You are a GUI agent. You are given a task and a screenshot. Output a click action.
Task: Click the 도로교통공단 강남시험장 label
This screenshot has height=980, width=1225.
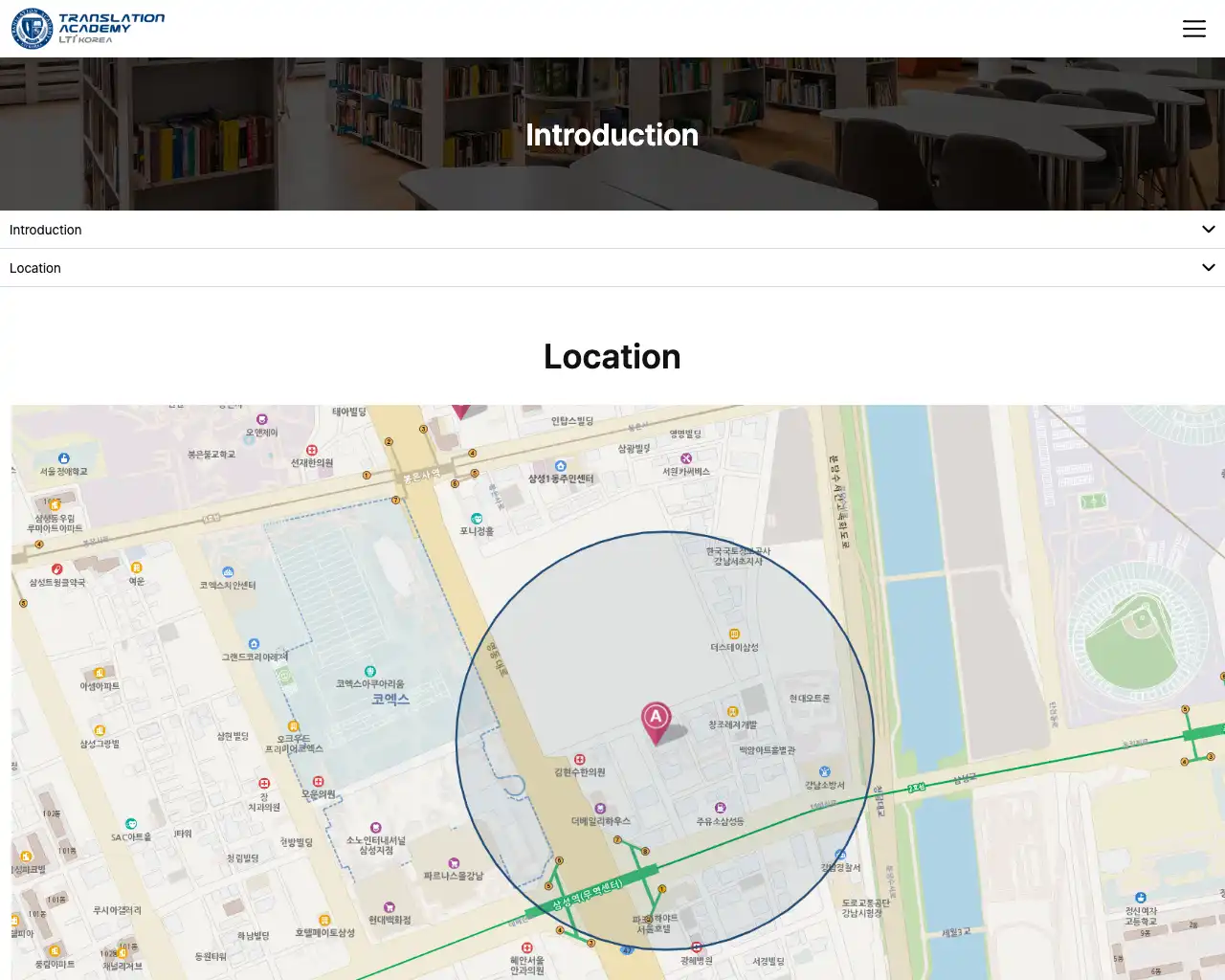(x=865, y=908)
